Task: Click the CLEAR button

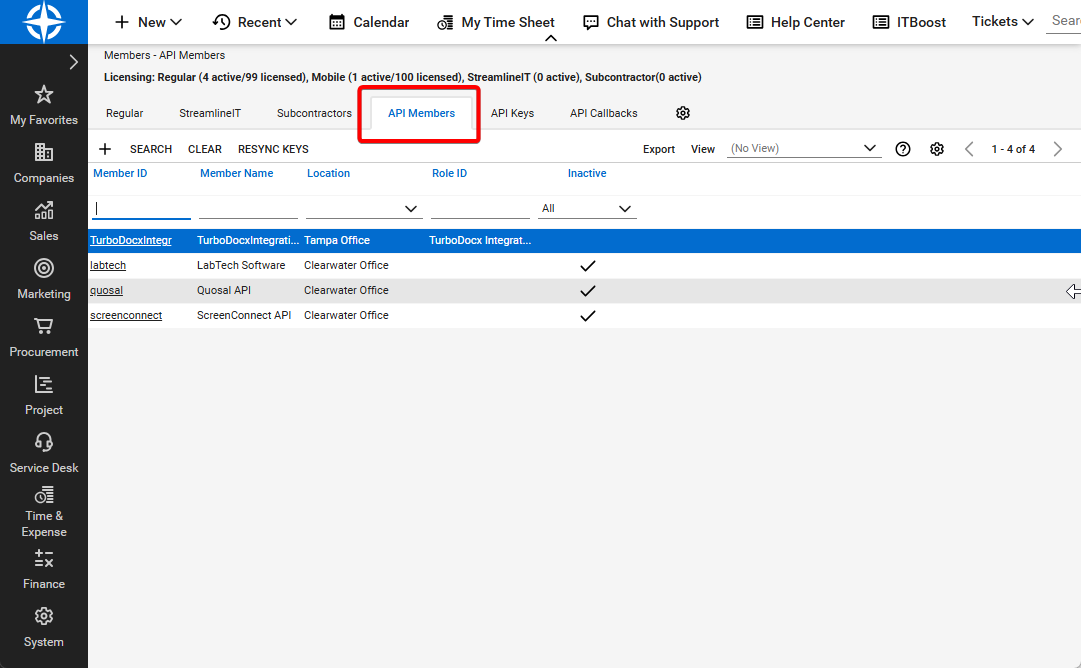Action: 205,149
